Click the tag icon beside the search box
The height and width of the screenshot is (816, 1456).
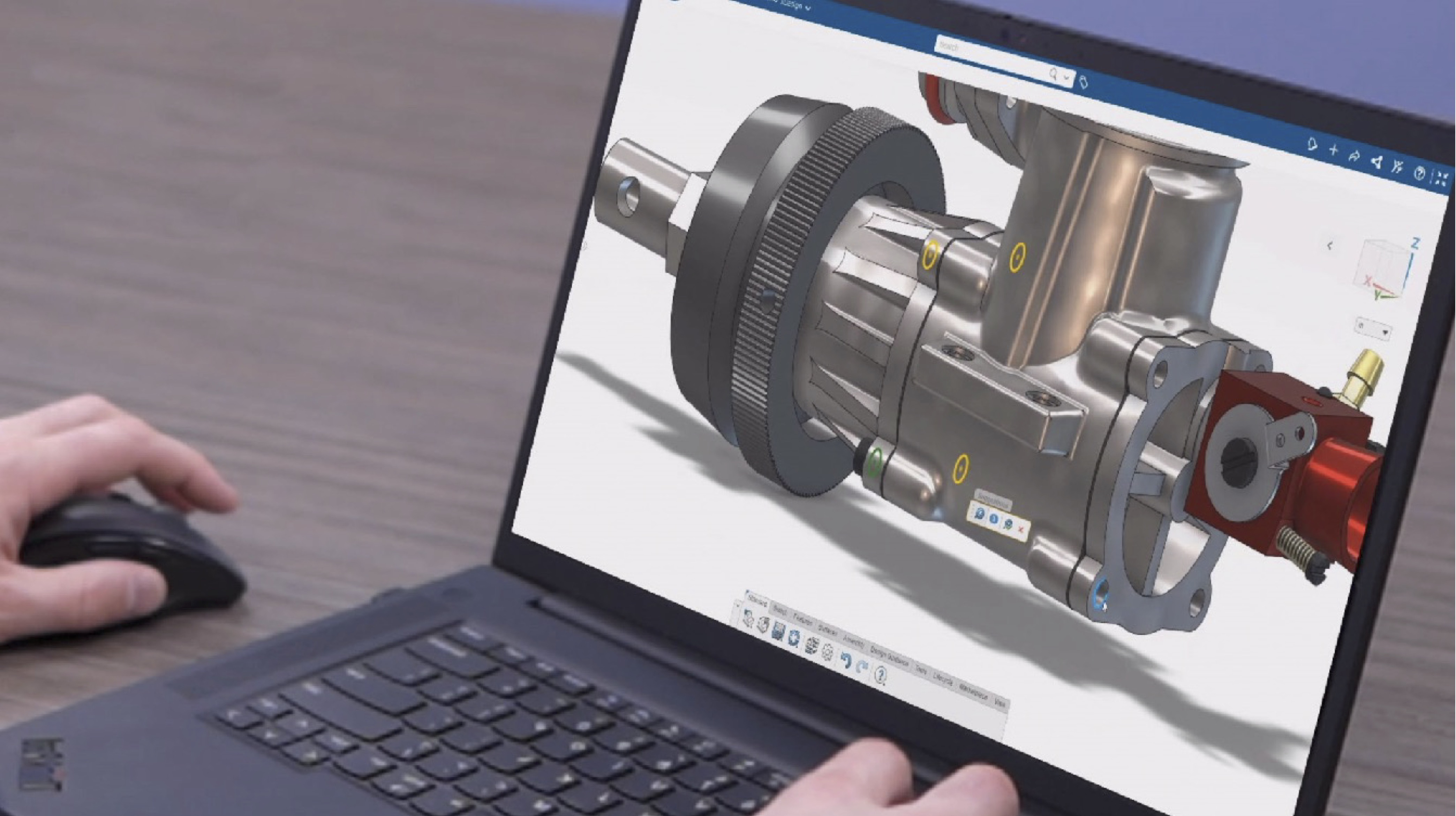(1084, 83)
